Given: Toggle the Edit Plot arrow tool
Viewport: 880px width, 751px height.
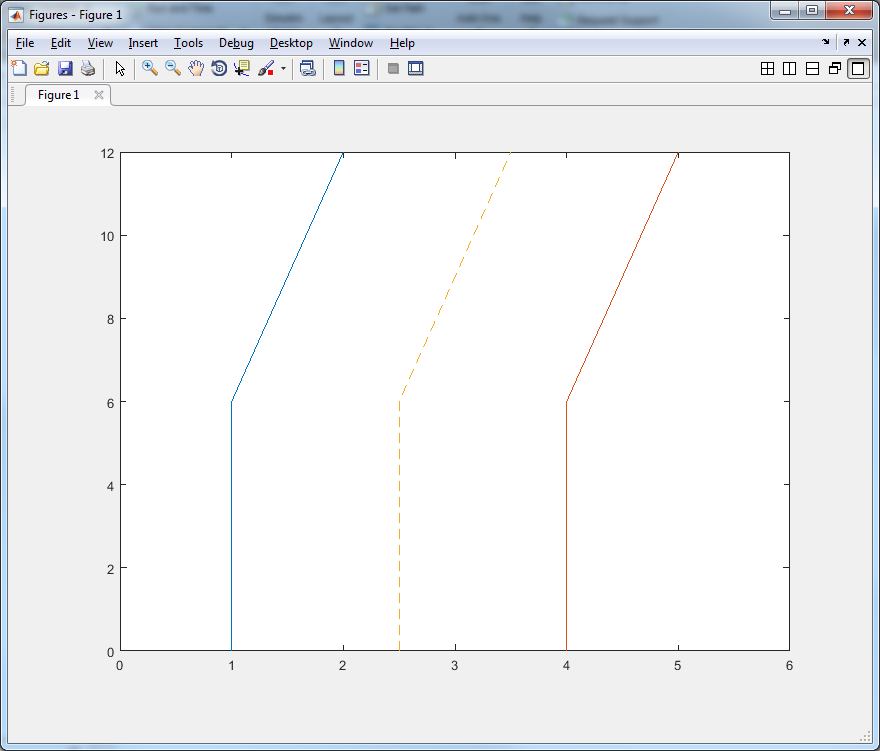Looking at the screenshot, I should (x=120, y=69).
